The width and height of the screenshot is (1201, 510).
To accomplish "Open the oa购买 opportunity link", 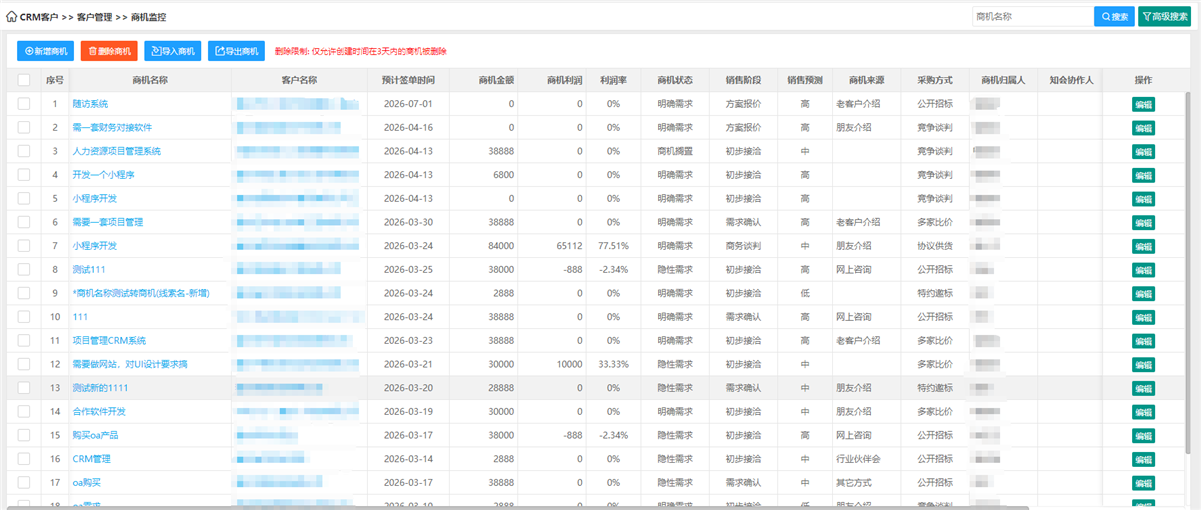I will pyautogui.click(x=86, y=482).
